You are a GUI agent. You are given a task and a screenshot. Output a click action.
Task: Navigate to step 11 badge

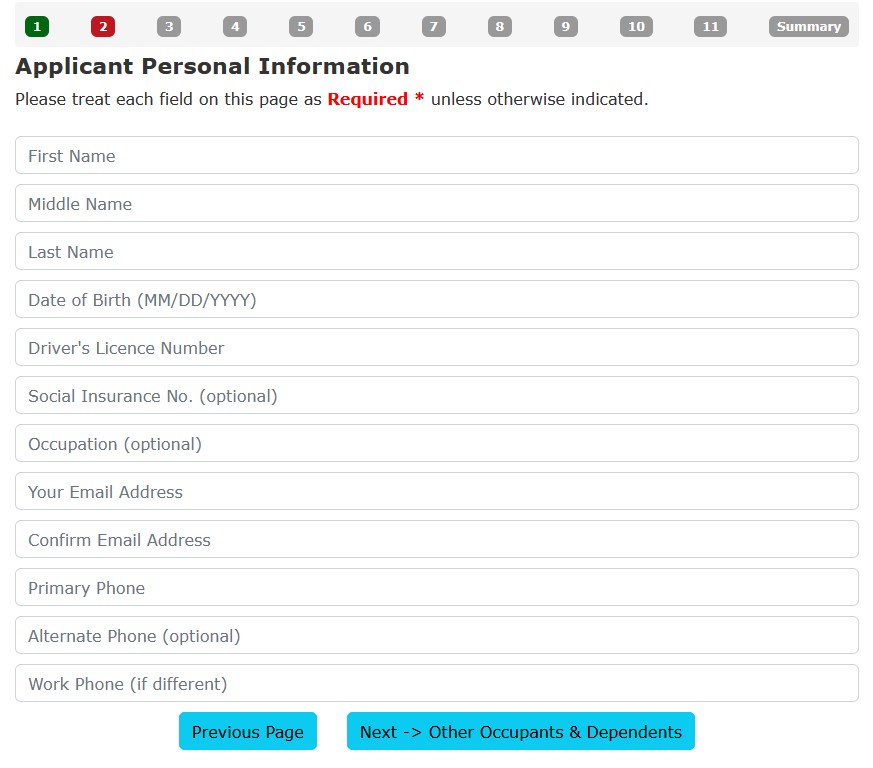pyautogui.click(x=710, y=27)
